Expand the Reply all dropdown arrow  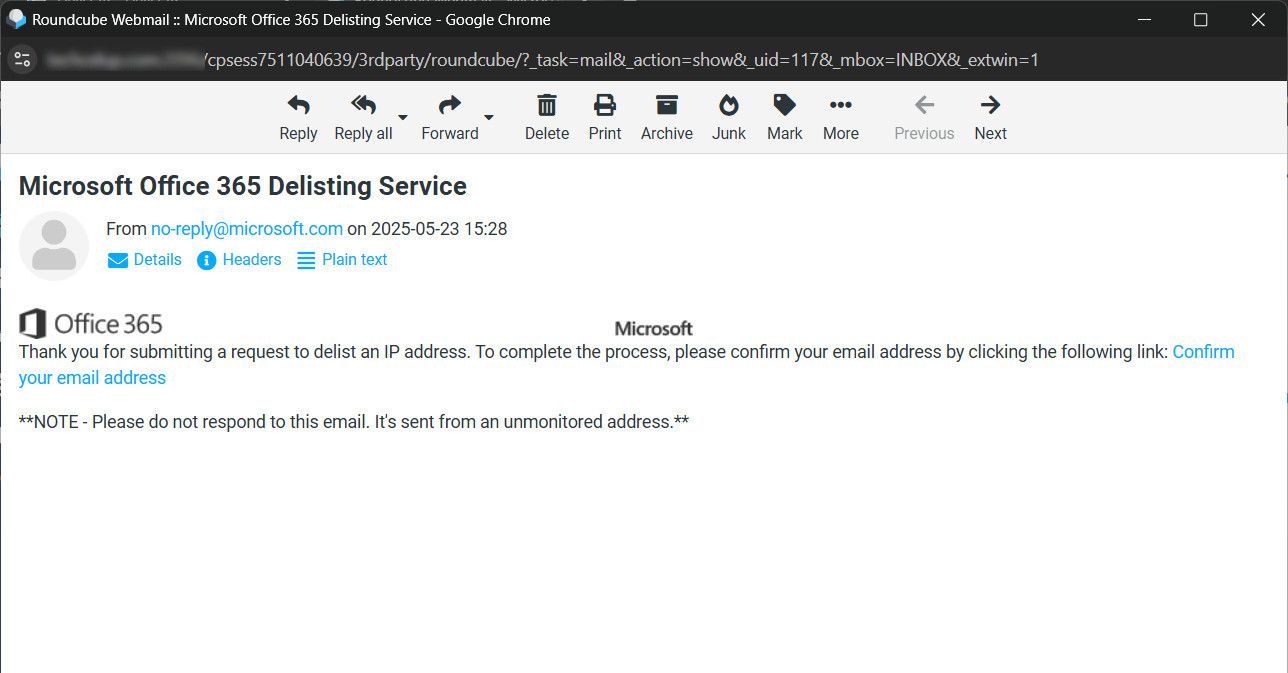click(402, 117)
